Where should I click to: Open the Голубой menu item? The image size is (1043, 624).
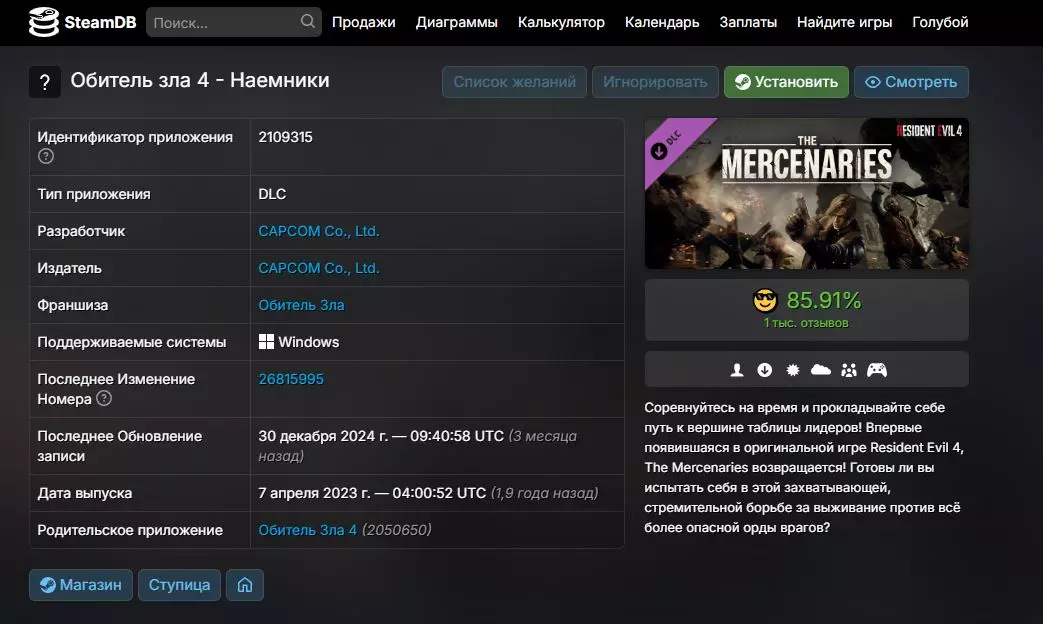(940, 22)
